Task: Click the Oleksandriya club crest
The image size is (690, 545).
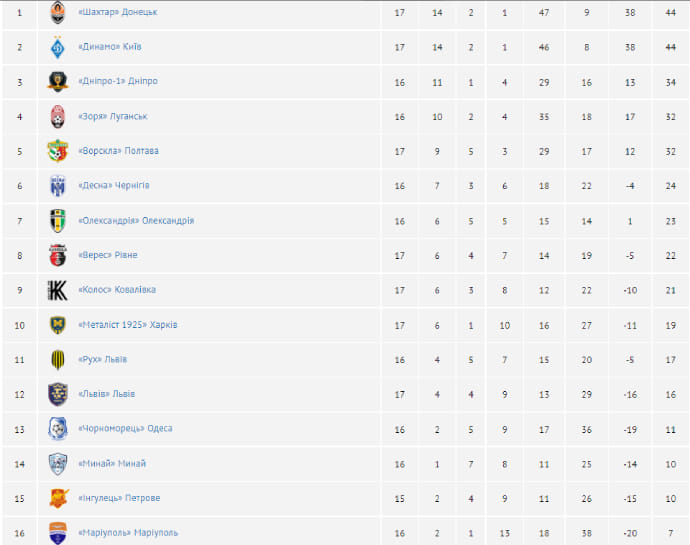Action: tap(58, 221)
